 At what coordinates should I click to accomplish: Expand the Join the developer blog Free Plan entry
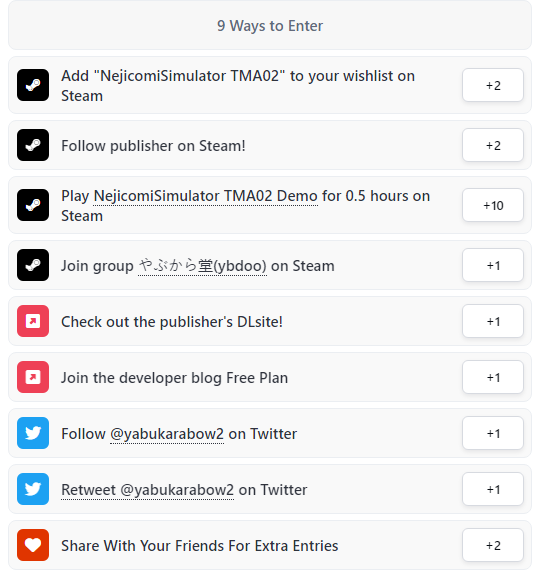[270, 377]
